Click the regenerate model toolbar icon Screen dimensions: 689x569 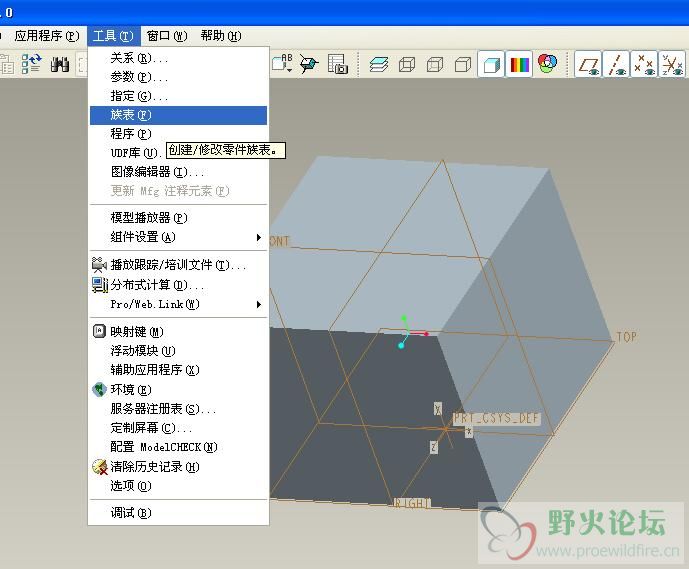(x=31, y=64)
